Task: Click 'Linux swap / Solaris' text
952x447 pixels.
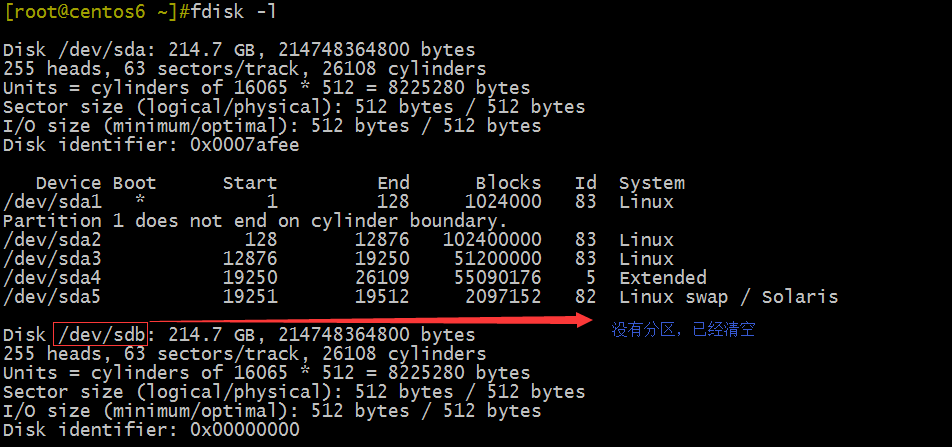Action: click(x=729, y=297)
